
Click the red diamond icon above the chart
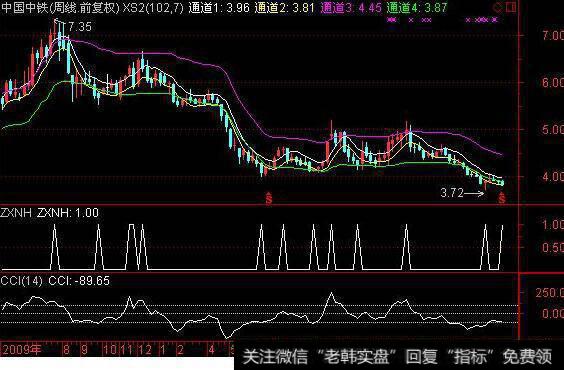tap(498, 7)
